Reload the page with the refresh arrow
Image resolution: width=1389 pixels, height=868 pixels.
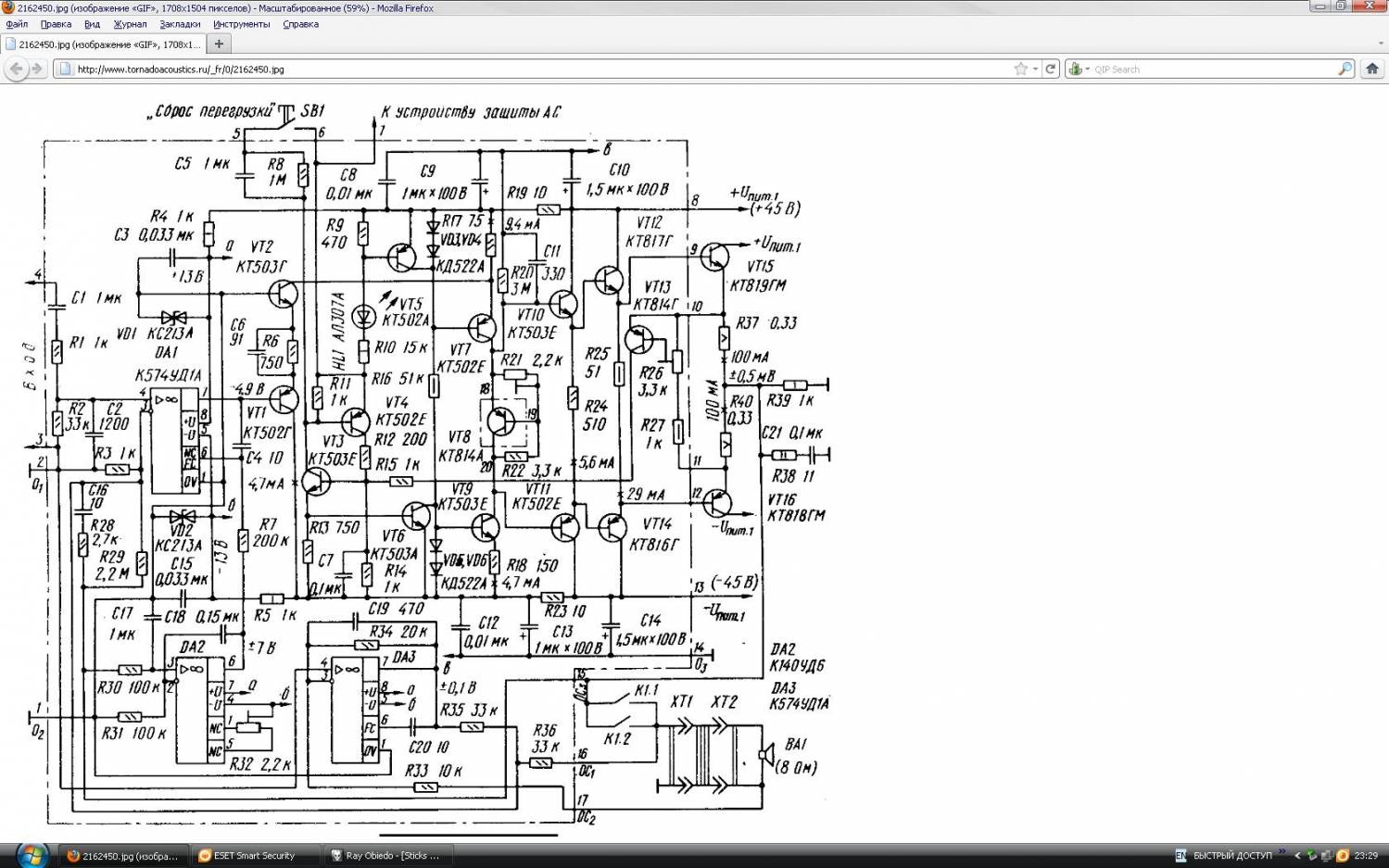(x=1051, y=69)
